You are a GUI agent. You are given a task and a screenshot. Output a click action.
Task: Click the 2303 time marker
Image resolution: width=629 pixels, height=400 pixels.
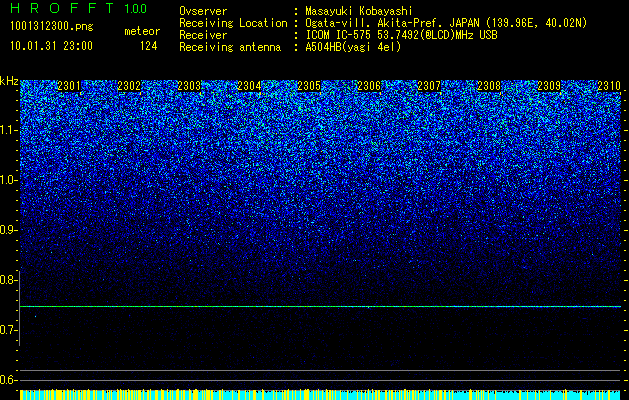(x=189, y=86)
